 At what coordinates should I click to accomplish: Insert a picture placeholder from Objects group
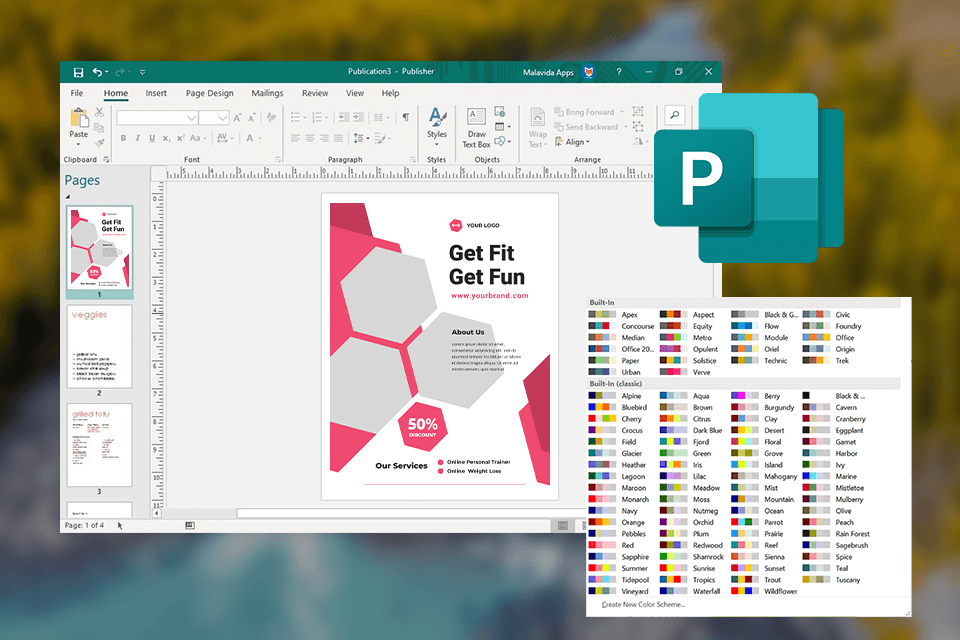pos(500,111)
